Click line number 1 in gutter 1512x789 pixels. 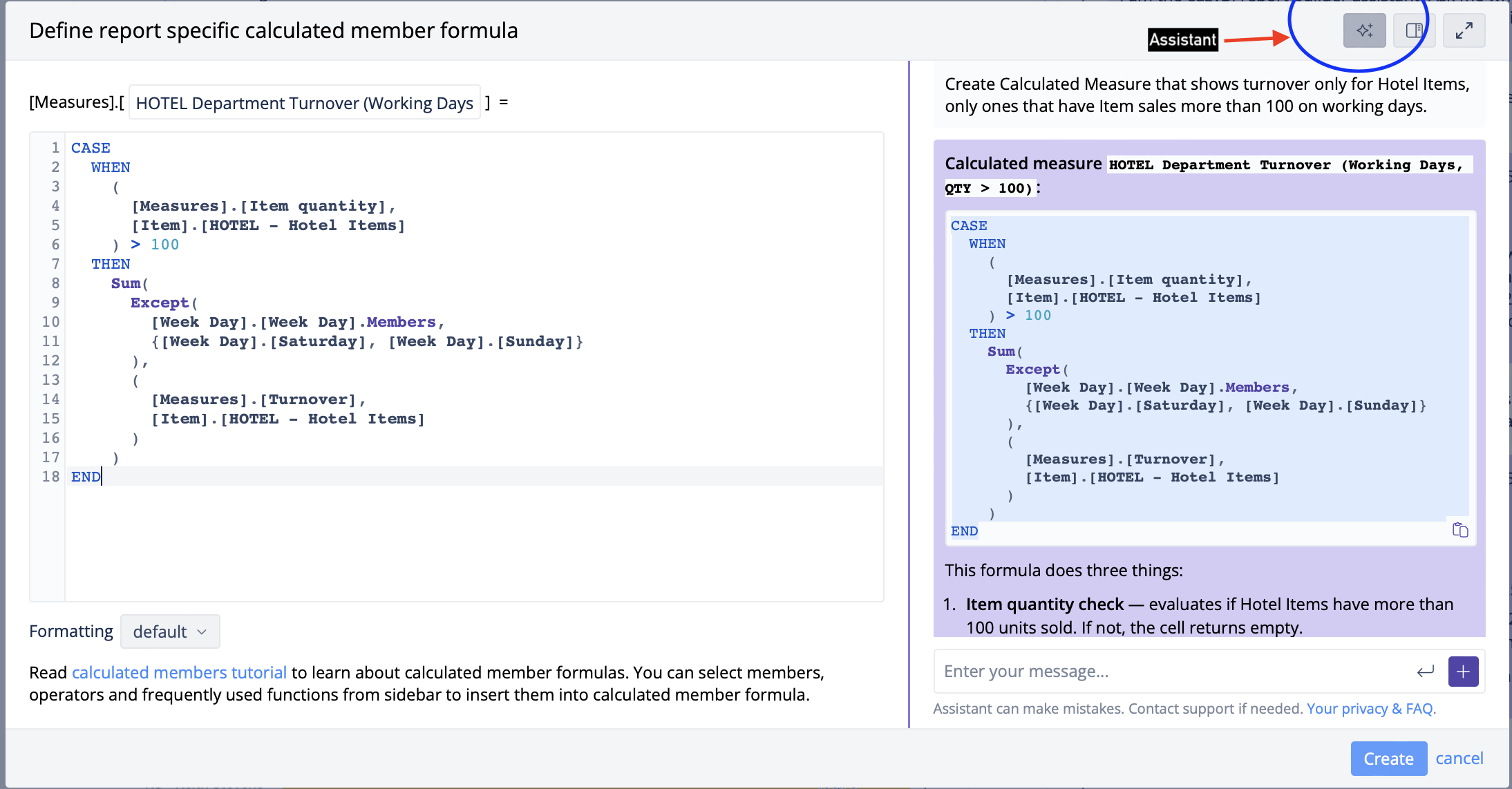[55, 148]
